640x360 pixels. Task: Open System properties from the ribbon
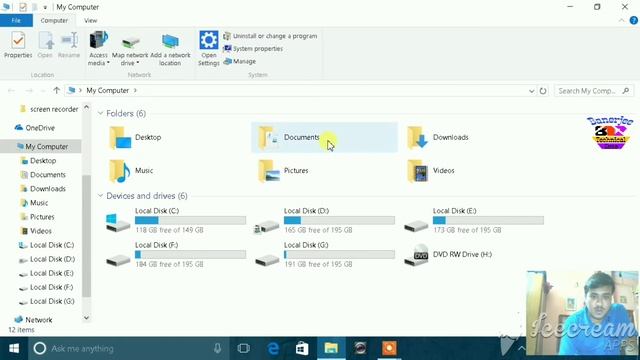(253, 49)
